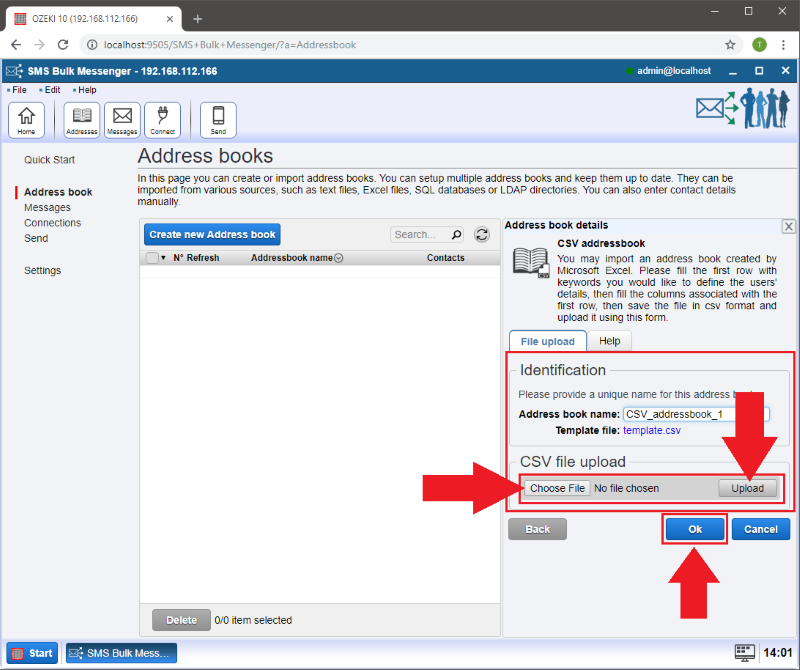Click the Address book name input field

[x=695, y=414]
